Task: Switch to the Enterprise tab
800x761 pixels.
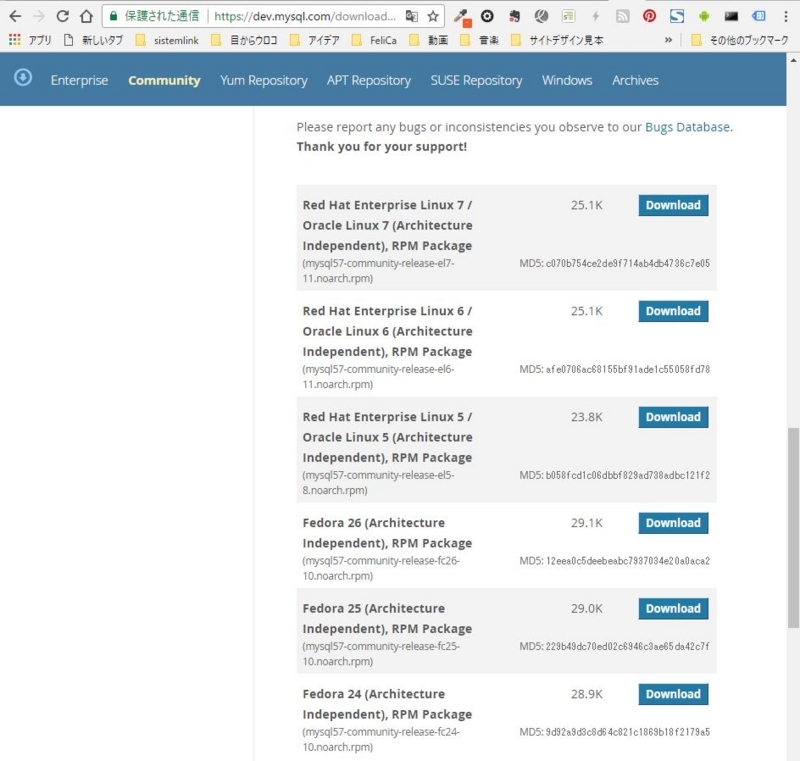Action: (x=79, y=80)
